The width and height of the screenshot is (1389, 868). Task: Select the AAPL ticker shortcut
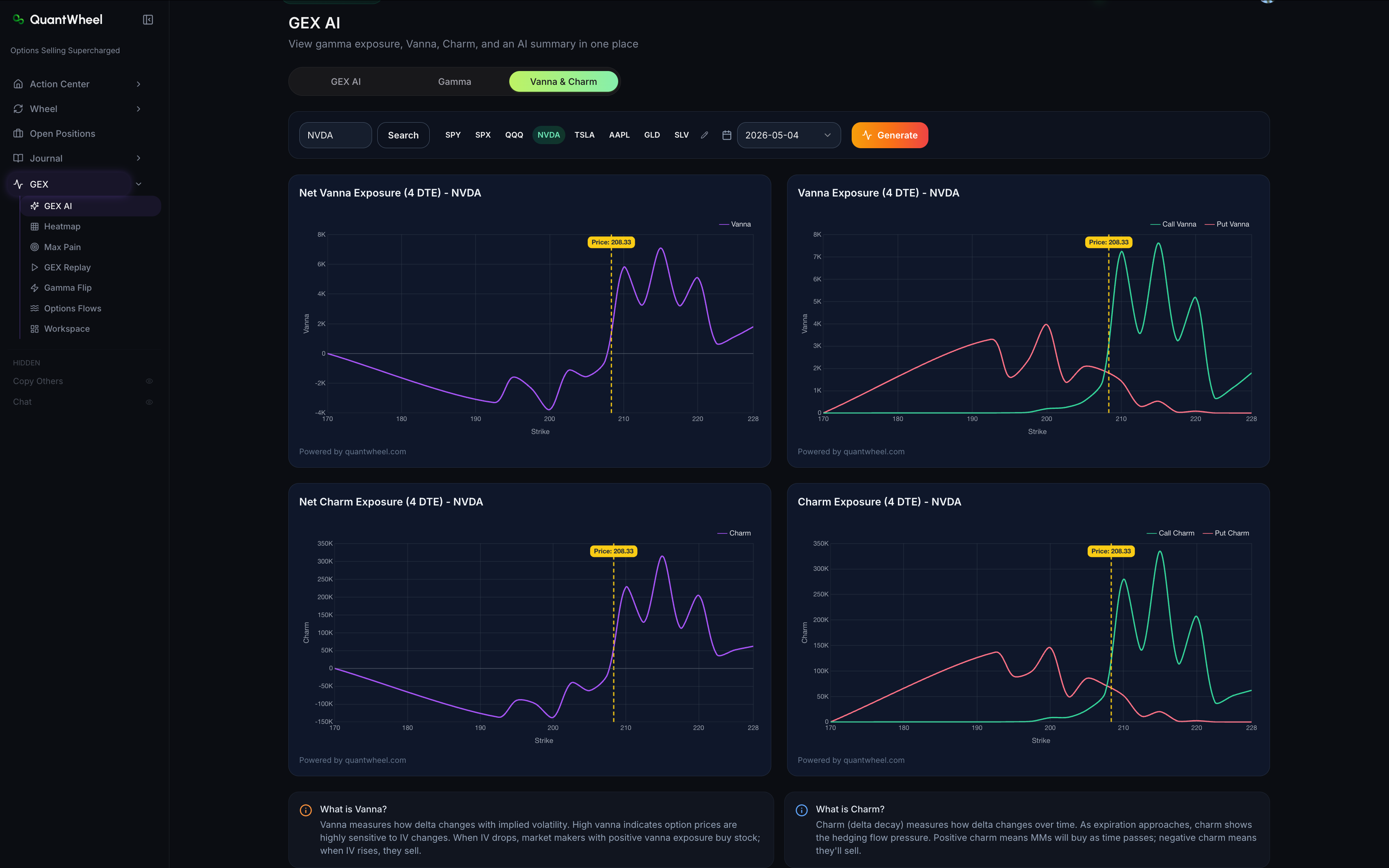(x=619, y=135)
